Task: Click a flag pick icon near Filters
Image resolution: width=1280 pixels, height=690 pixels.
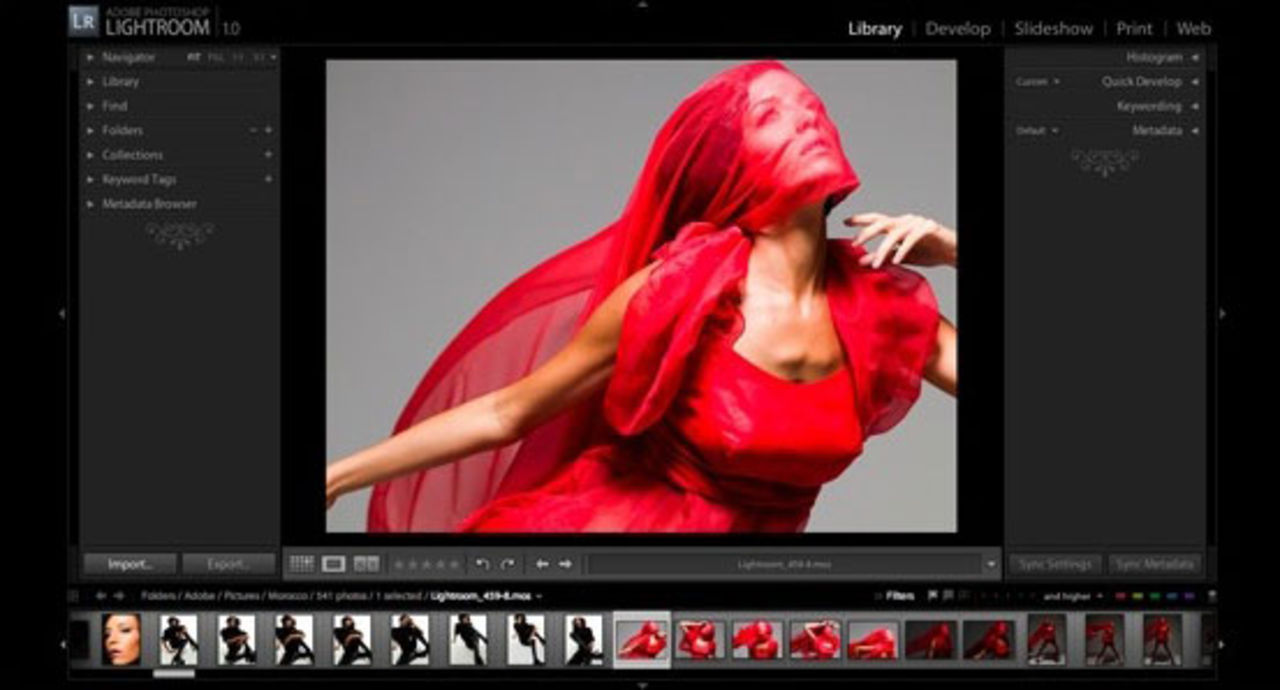Action: click(934, 595)
